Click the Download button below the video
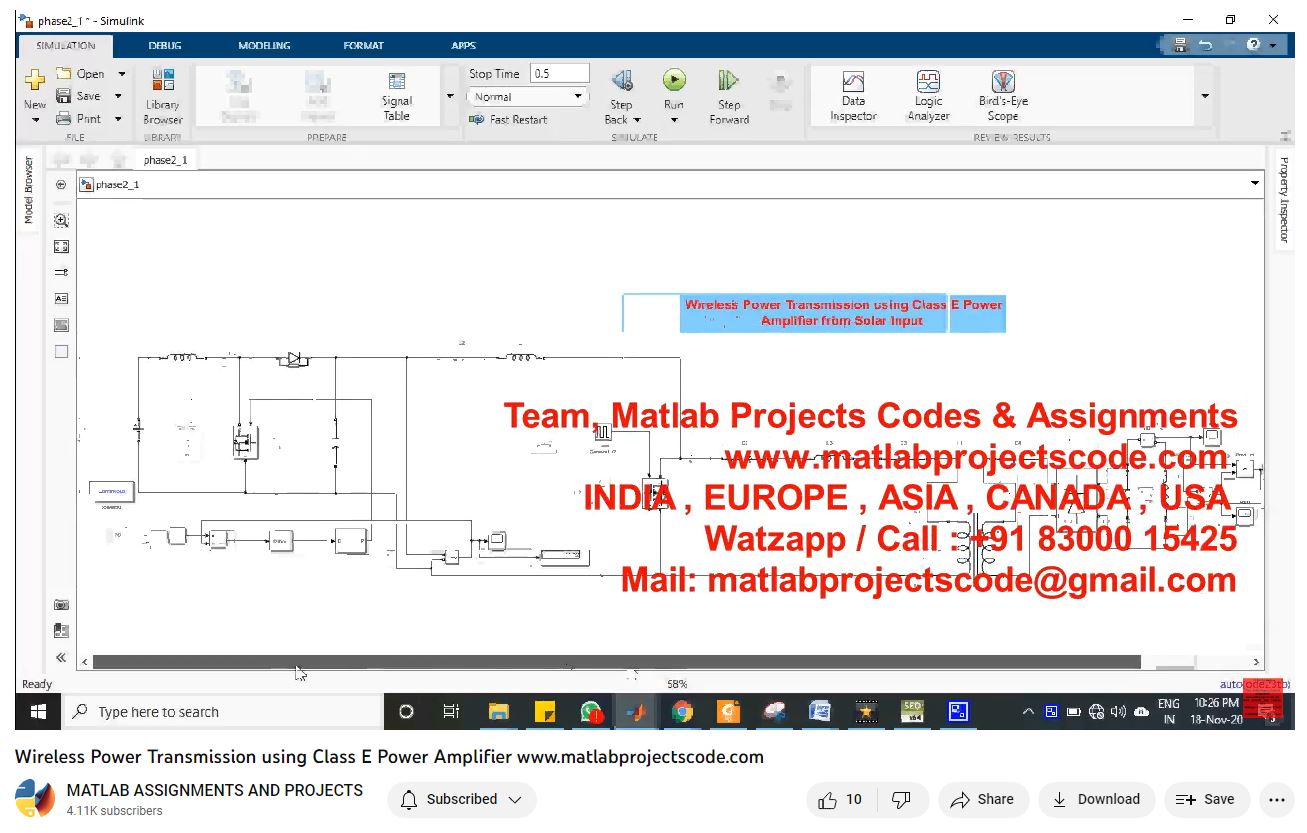 point(1096,800)
